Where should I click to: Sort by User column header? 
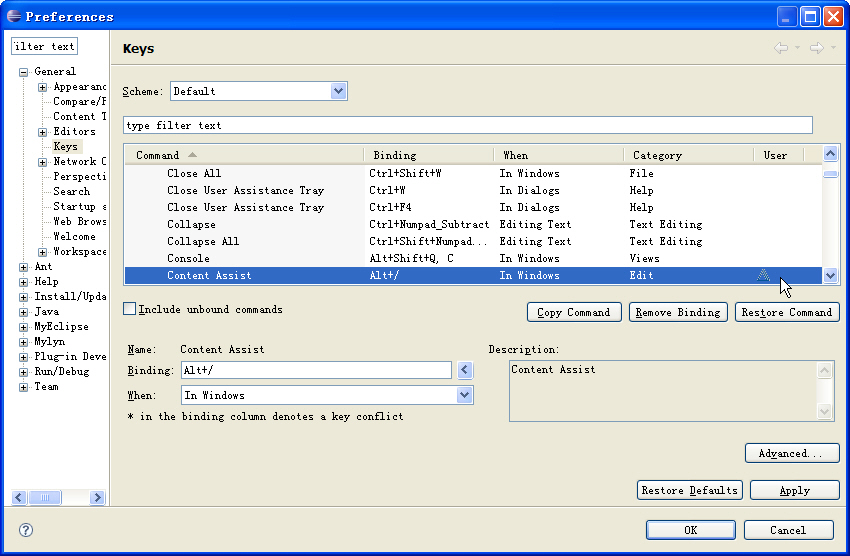(778, 156)
